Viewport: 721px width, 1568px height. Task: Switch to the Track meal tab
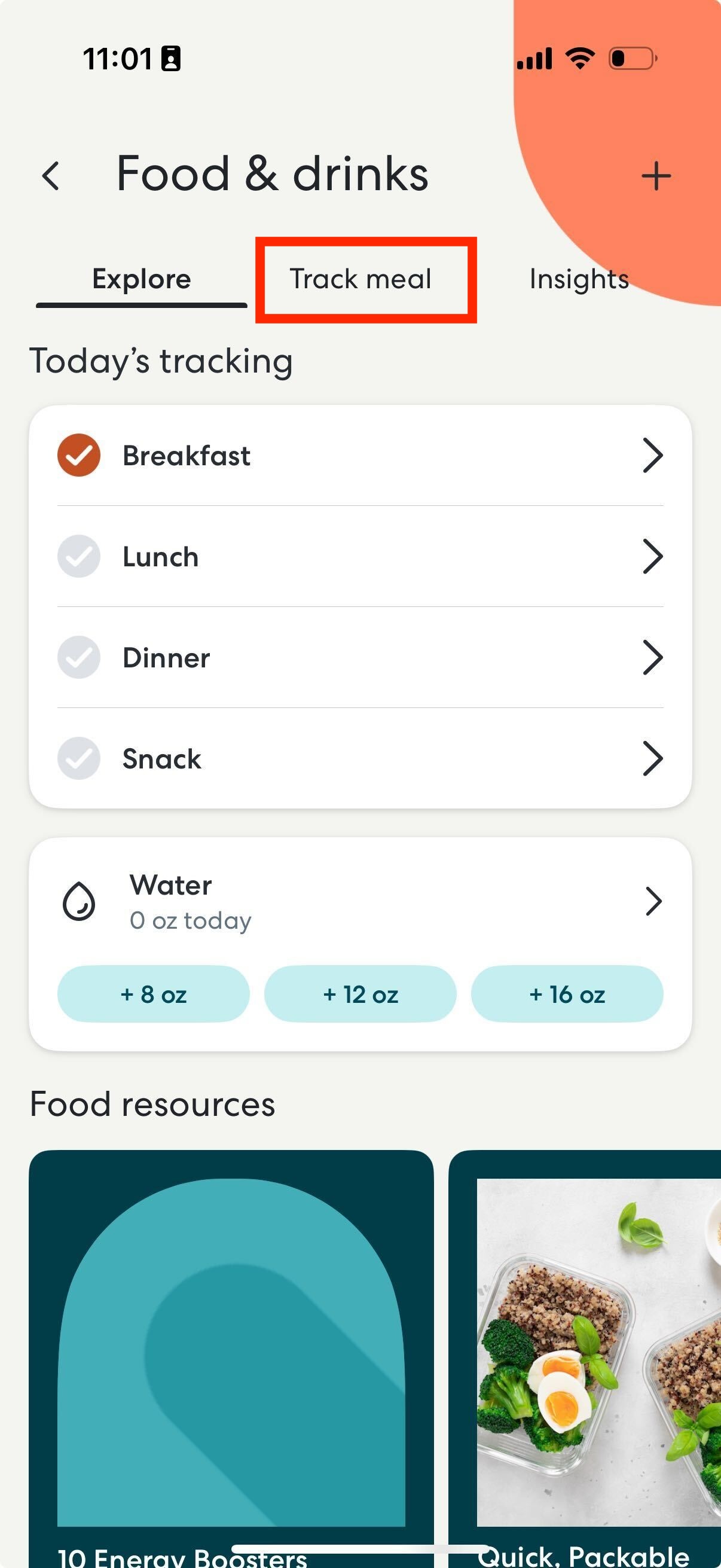tap(360, 279)
